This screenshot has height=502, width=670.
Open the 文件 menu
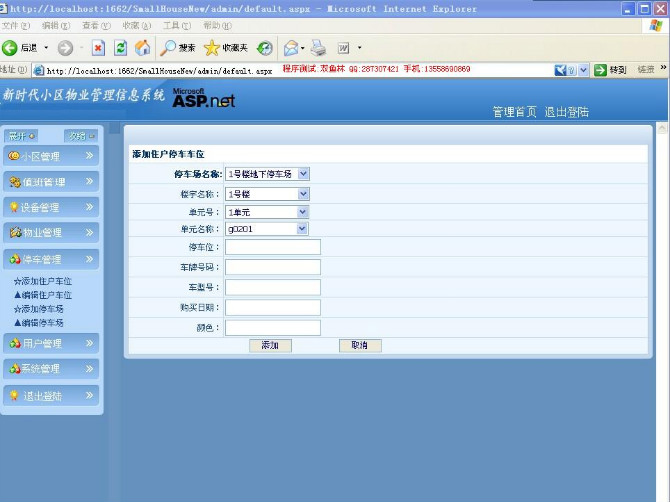[x=15, y=26]
